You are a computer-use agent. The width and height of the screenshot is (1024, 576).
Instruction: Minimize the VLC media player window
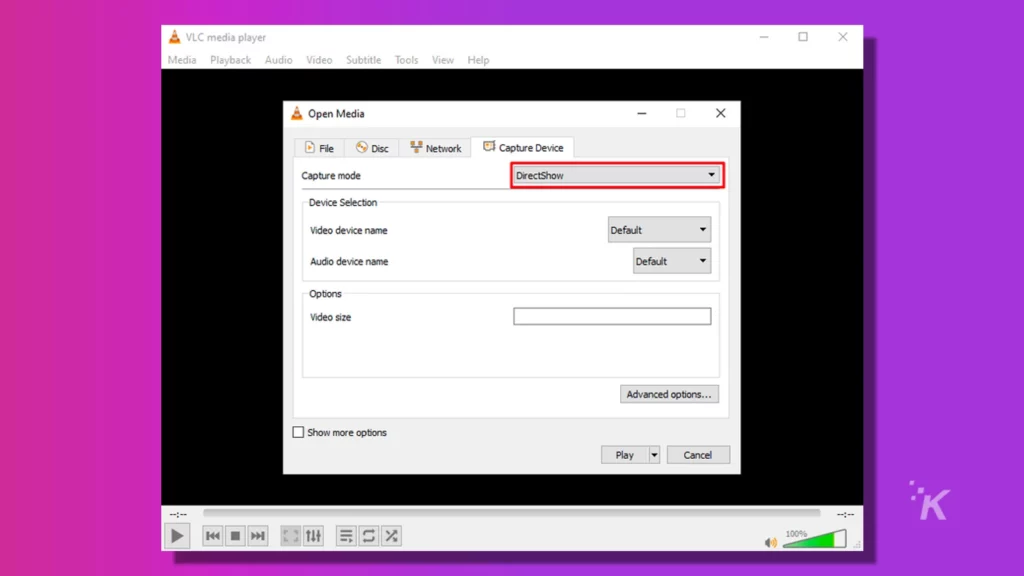point(764,37)
